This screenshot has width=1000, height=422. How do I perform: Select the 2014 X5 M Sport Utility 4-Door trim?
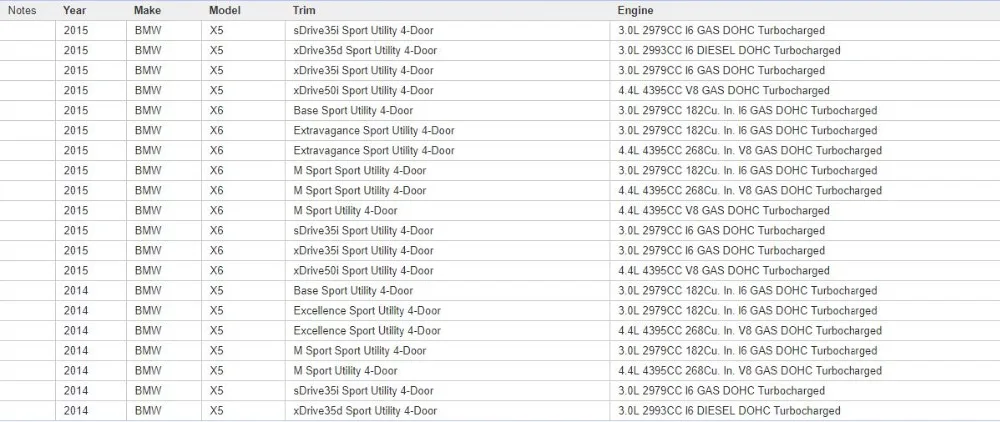(x=345, y=370)
